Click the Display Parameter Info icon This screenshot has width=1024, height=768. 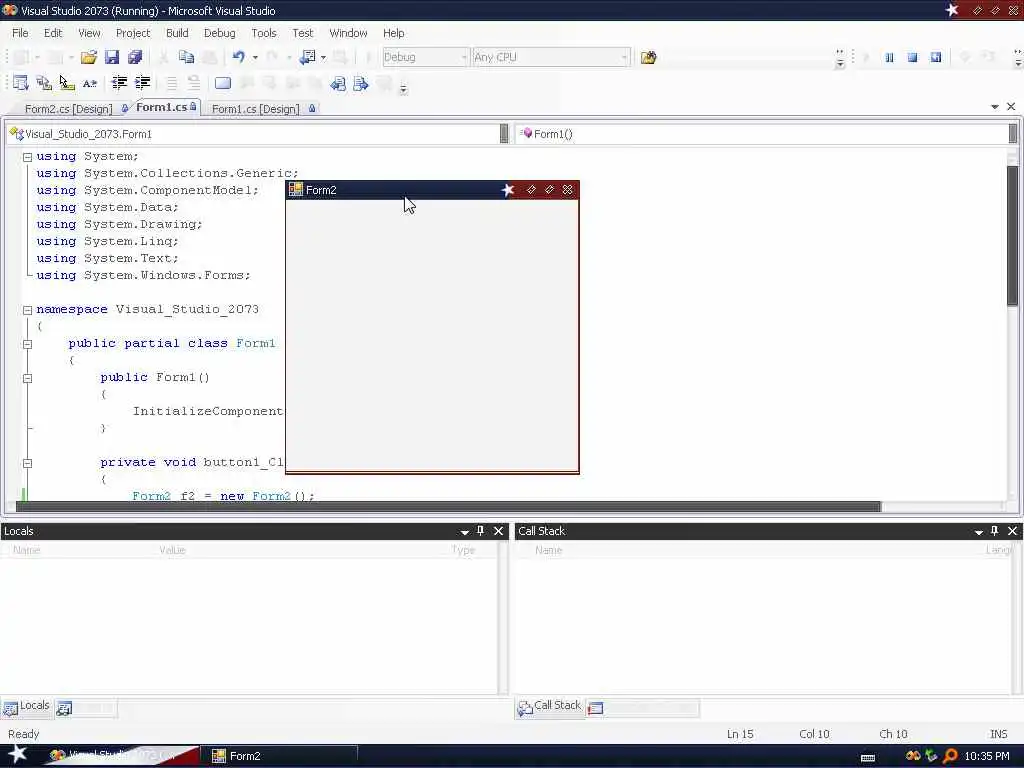click(44, 83)
